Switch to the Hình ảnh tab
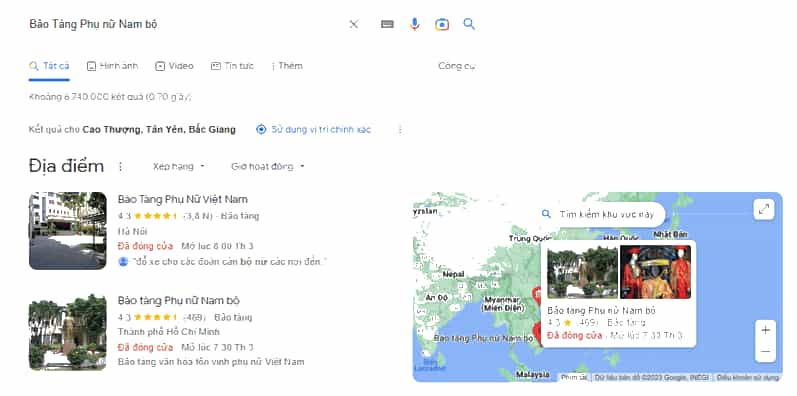797x396 pixels. [112, 66]
